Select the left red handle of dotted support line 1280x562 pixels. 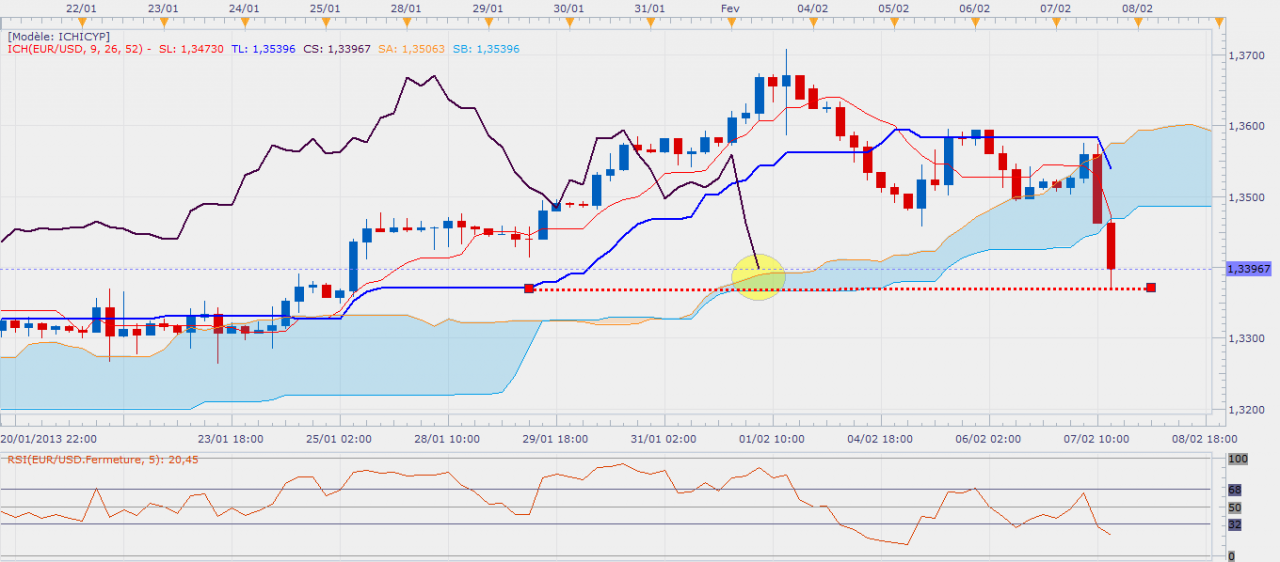[529, 288]
